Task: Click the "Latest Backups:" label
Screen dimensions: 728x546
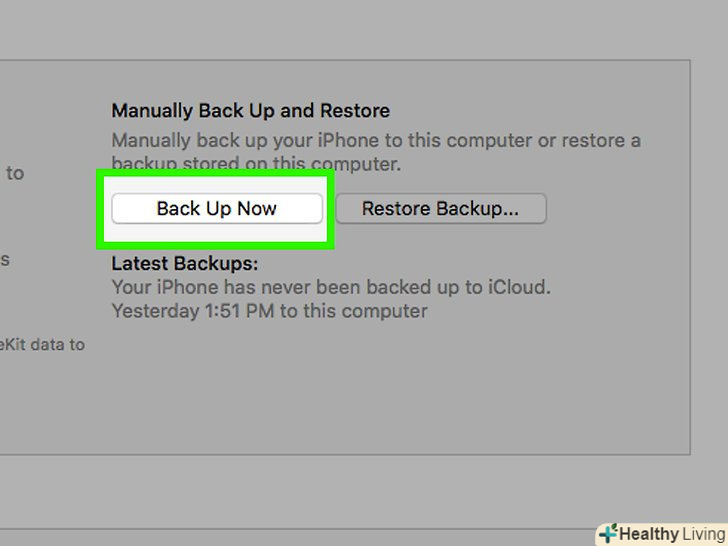Action: click(x=184, y=264)
